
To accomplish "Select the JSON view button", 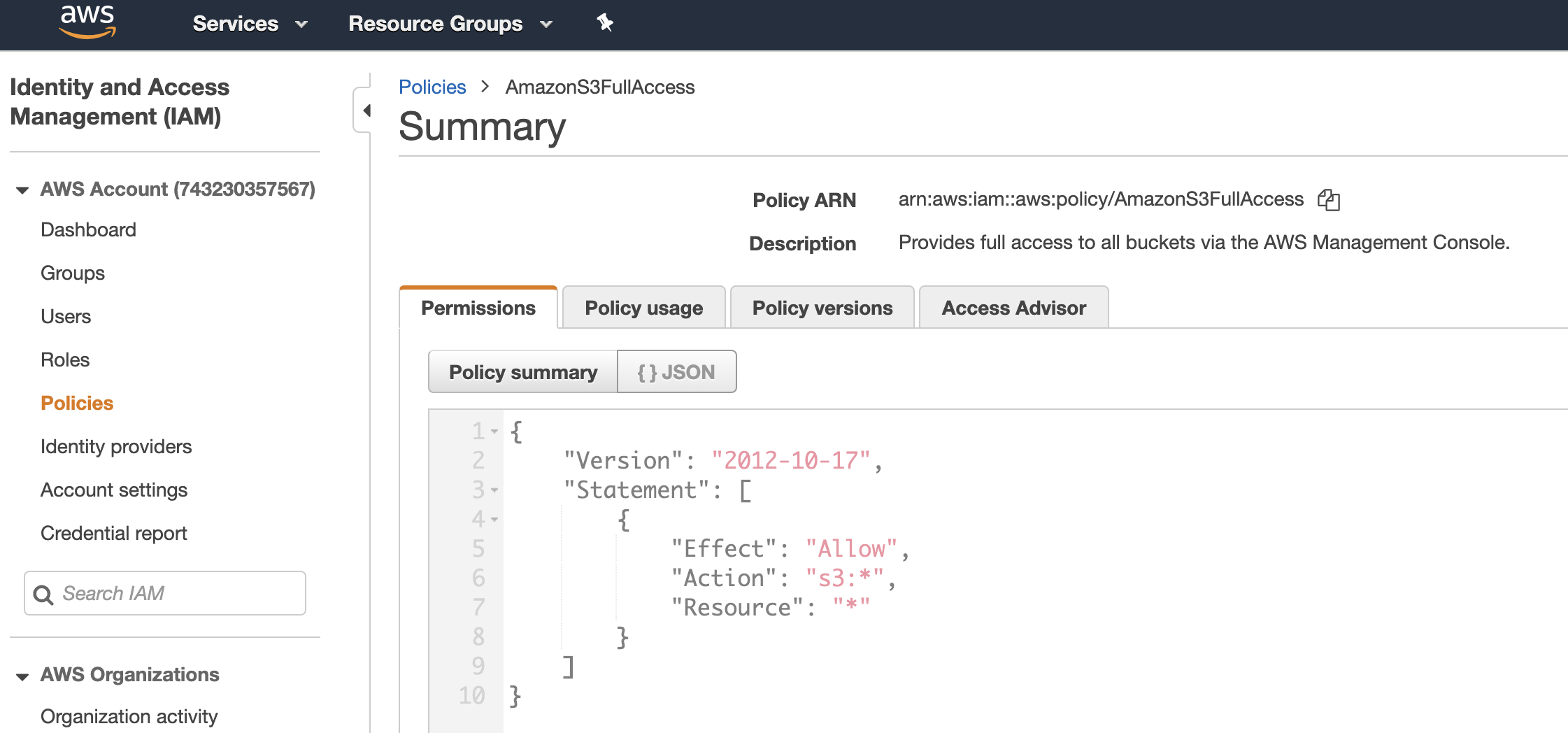I will click(676, 372).
